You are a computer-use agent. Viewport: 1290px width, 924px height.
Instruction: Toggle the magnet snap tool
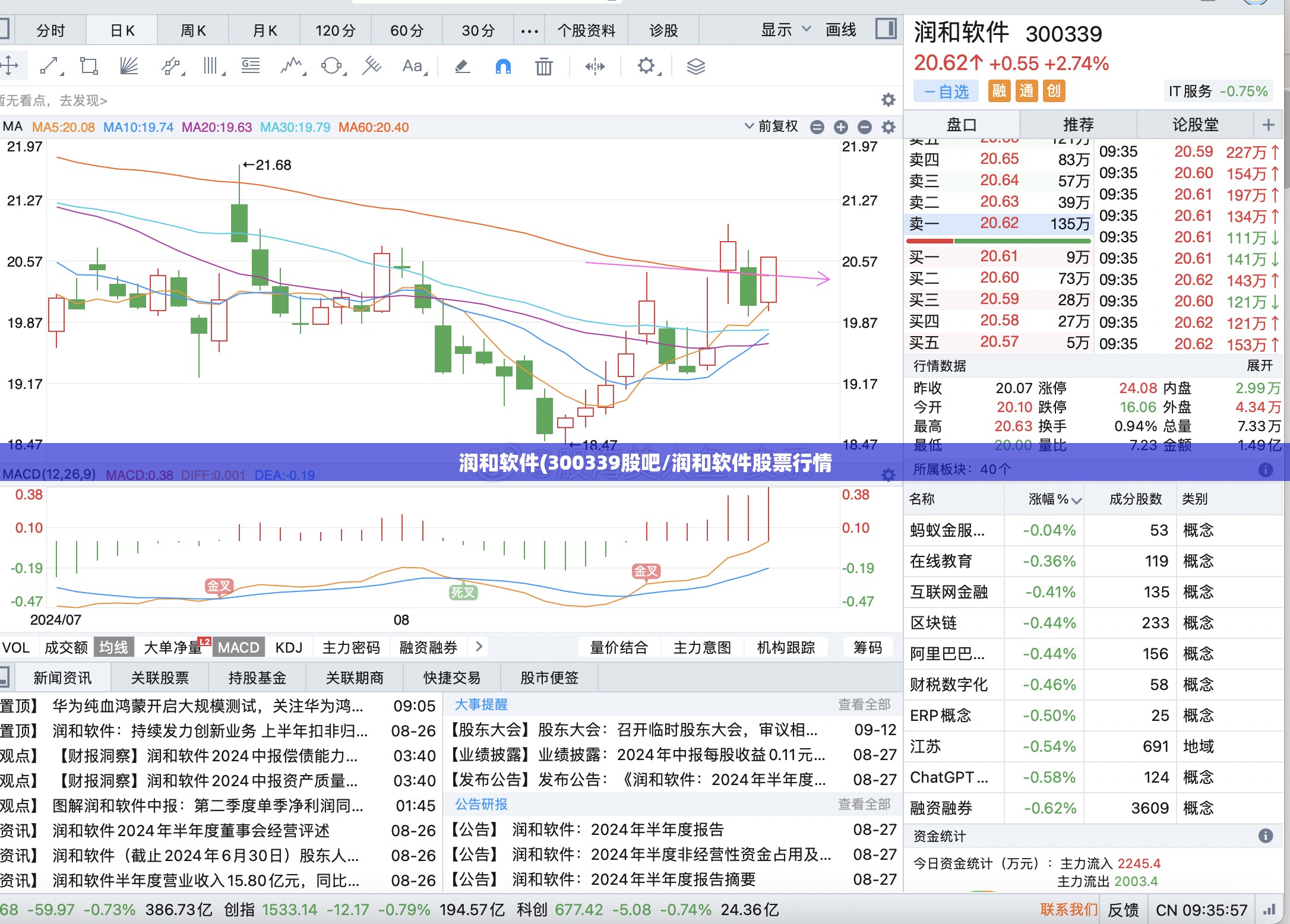(503, 66)
